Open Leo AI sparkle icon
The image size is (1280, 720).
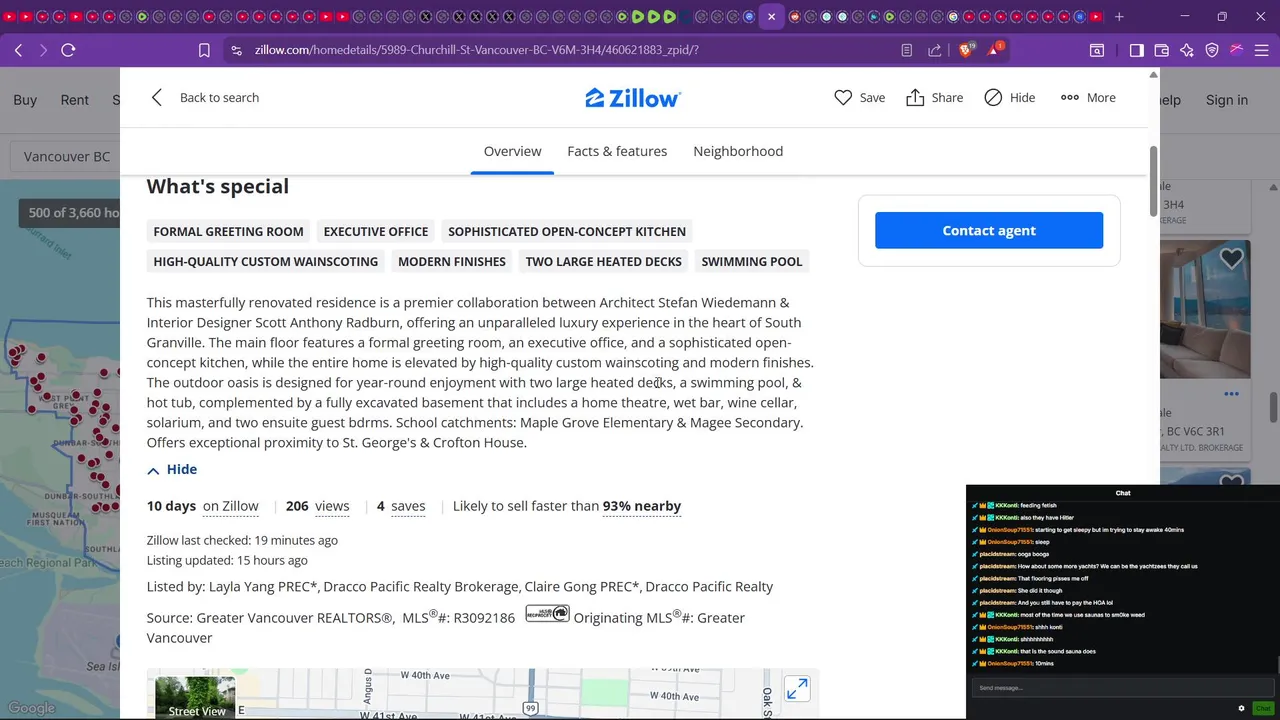[x=1187, y=50]
